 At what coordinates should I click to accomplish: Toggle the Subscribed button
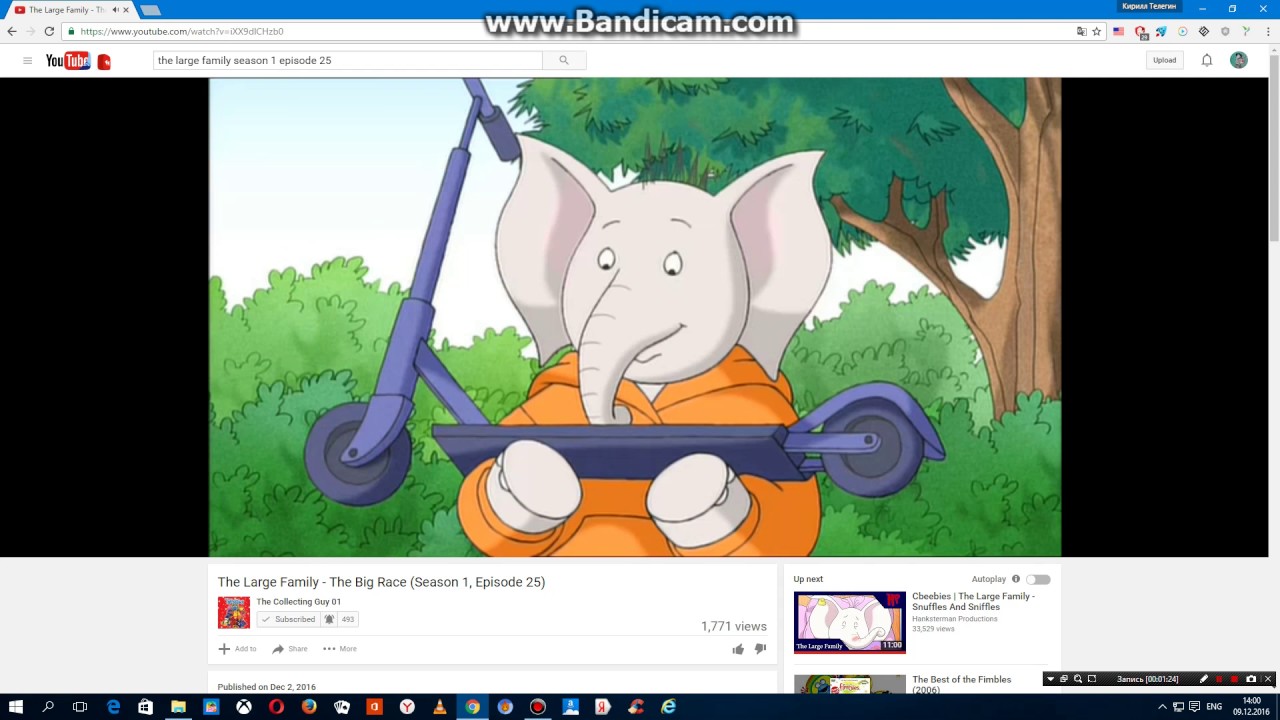tap(288, 619)
